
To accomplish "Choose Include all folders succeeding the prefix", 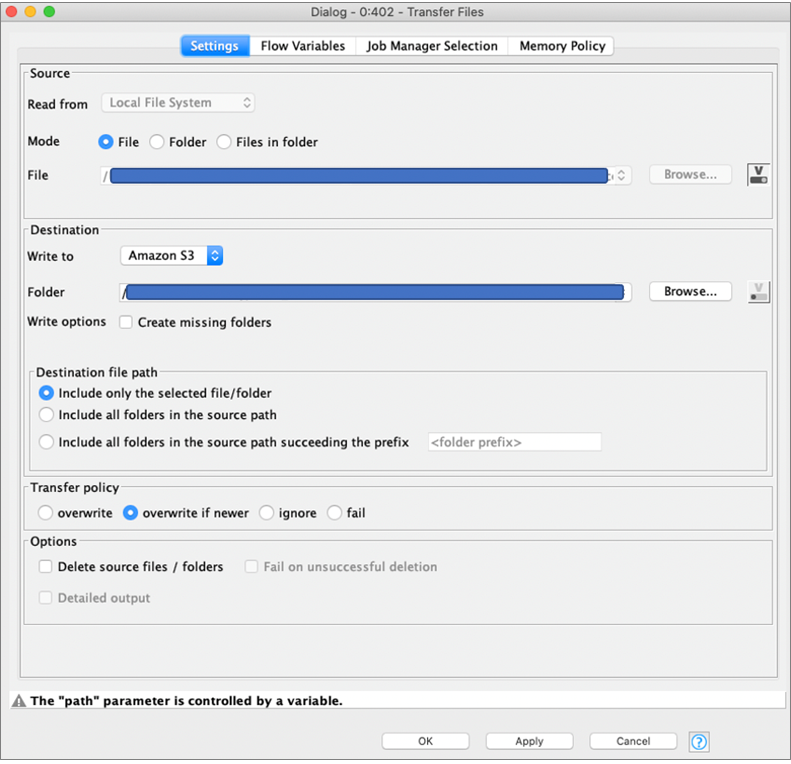I will pyautogui.click(x=46, y=442).
